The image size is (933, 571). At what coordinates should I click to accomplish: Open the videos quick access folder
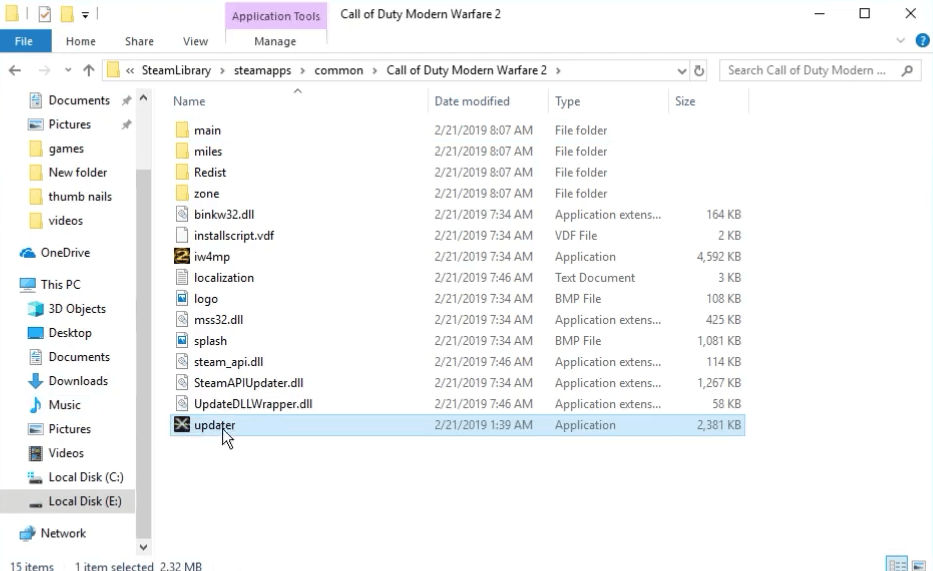pos(56,221)
